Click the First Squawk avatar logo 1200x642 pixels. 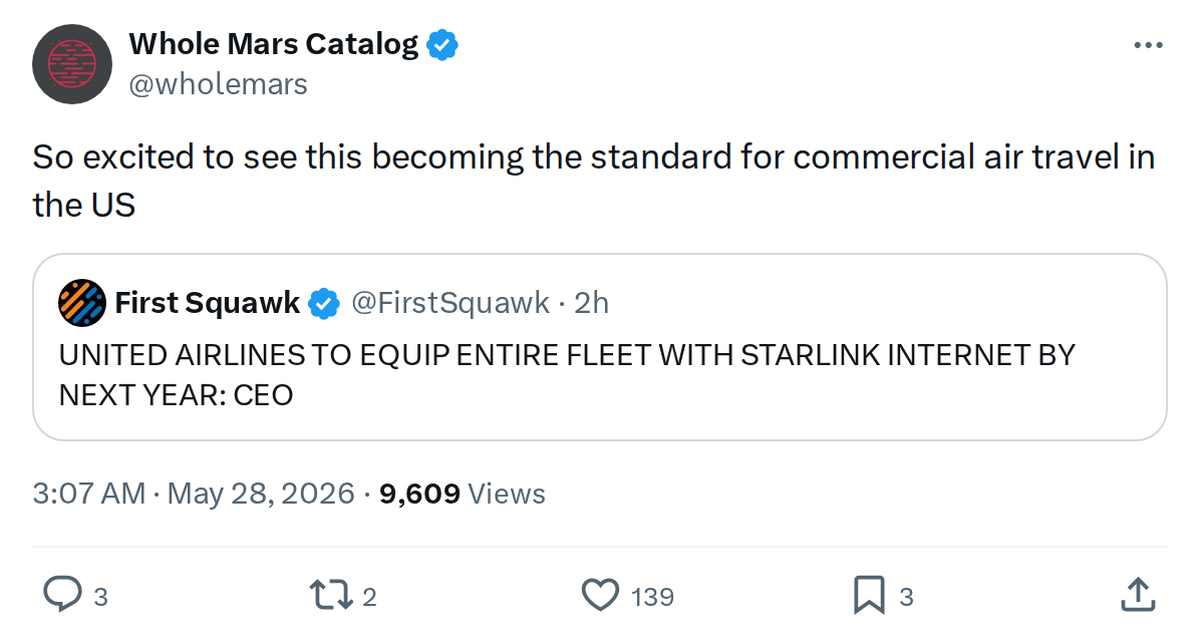(82, 303)
